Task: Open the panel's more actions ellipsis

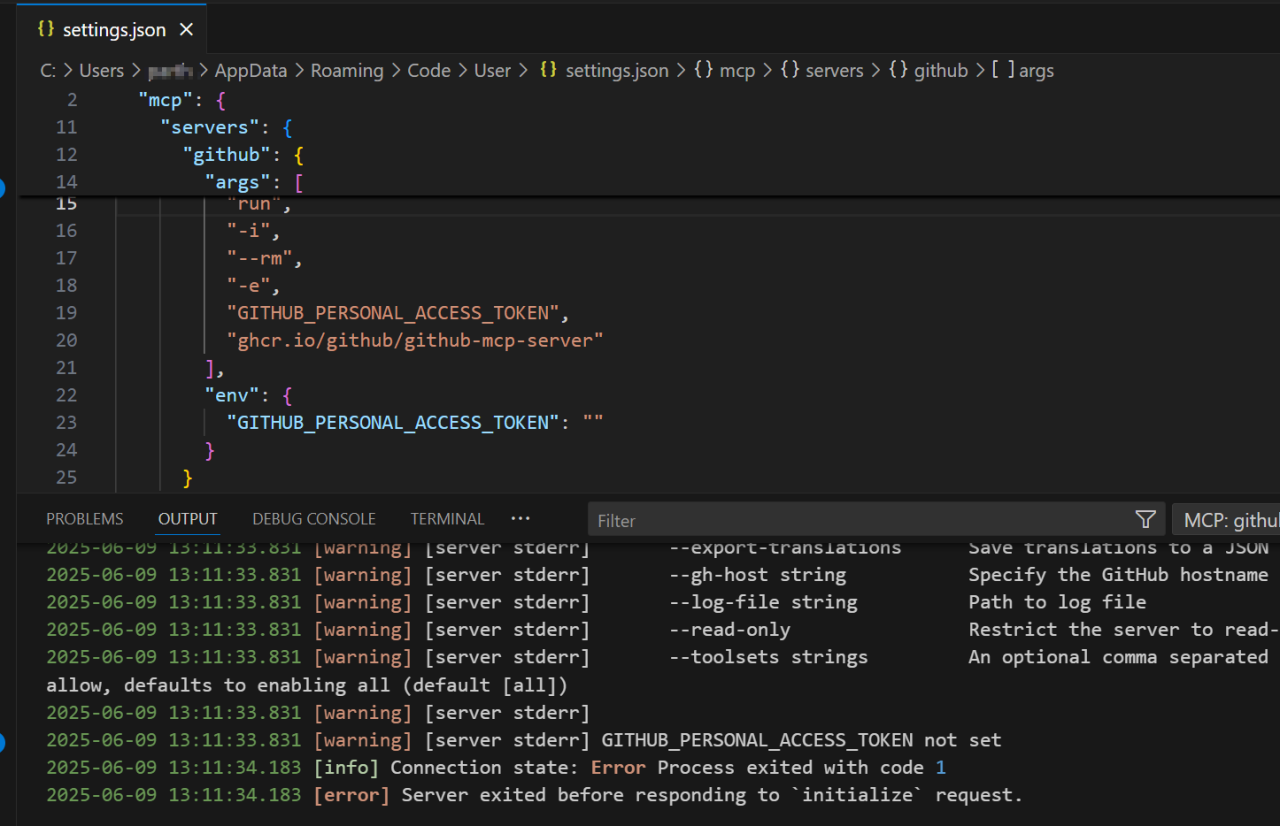Action: pos(520,518)
